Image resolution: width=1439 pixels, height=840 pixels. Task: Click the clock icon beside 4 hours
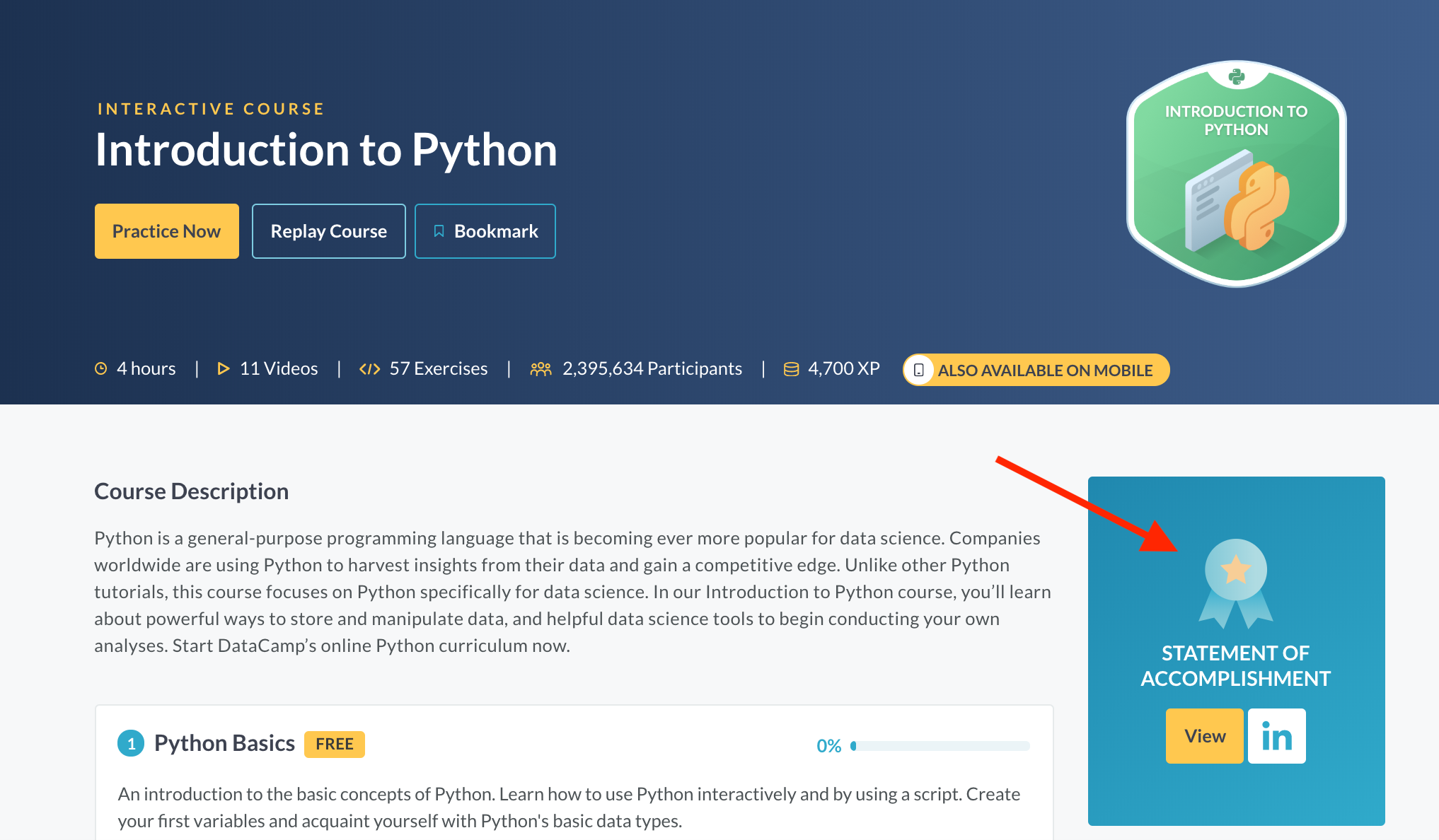pos(101,368)
